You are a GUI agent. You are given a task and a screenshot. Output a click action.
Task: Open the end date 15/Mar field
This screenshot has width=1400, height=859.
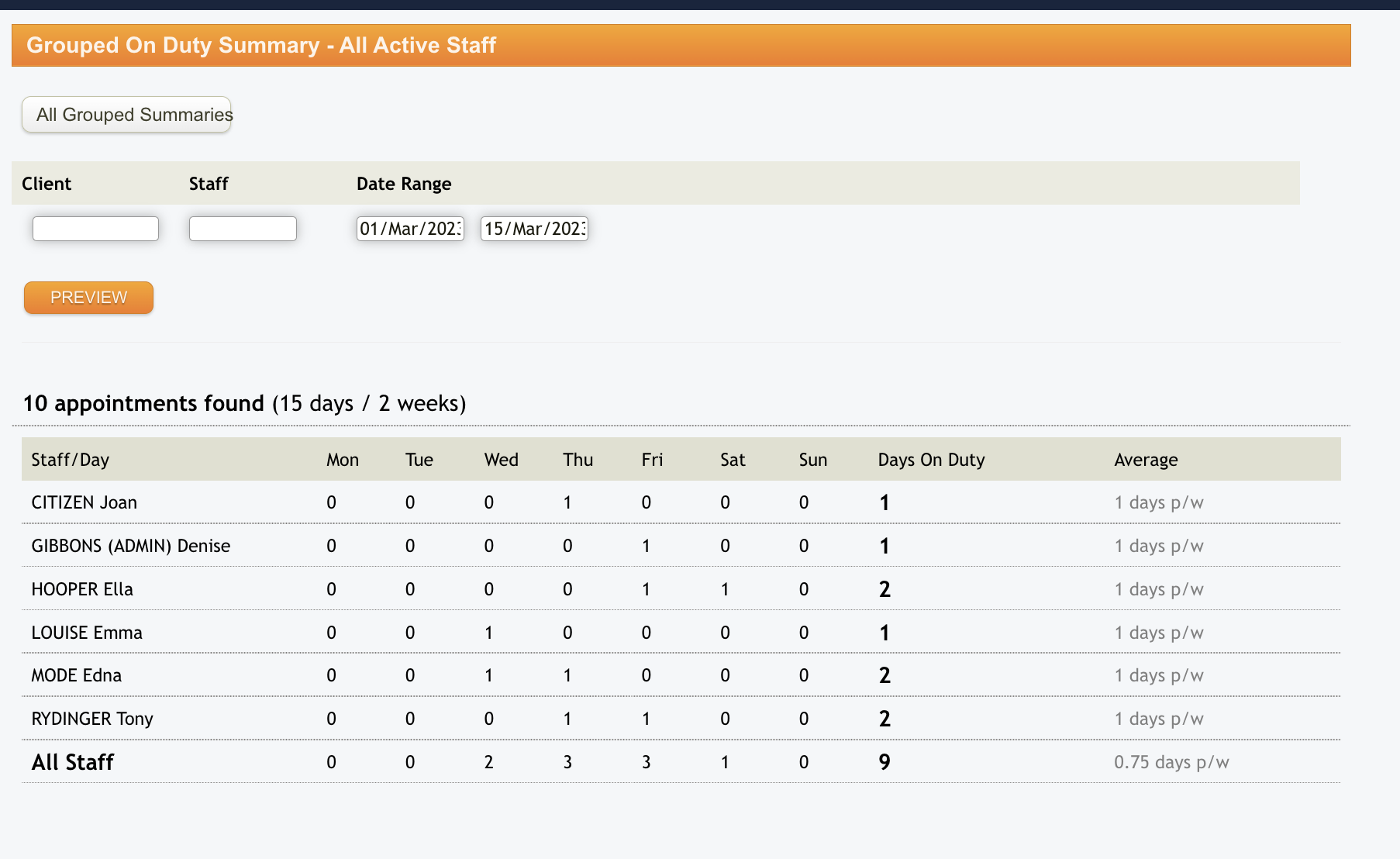(534, 229)
